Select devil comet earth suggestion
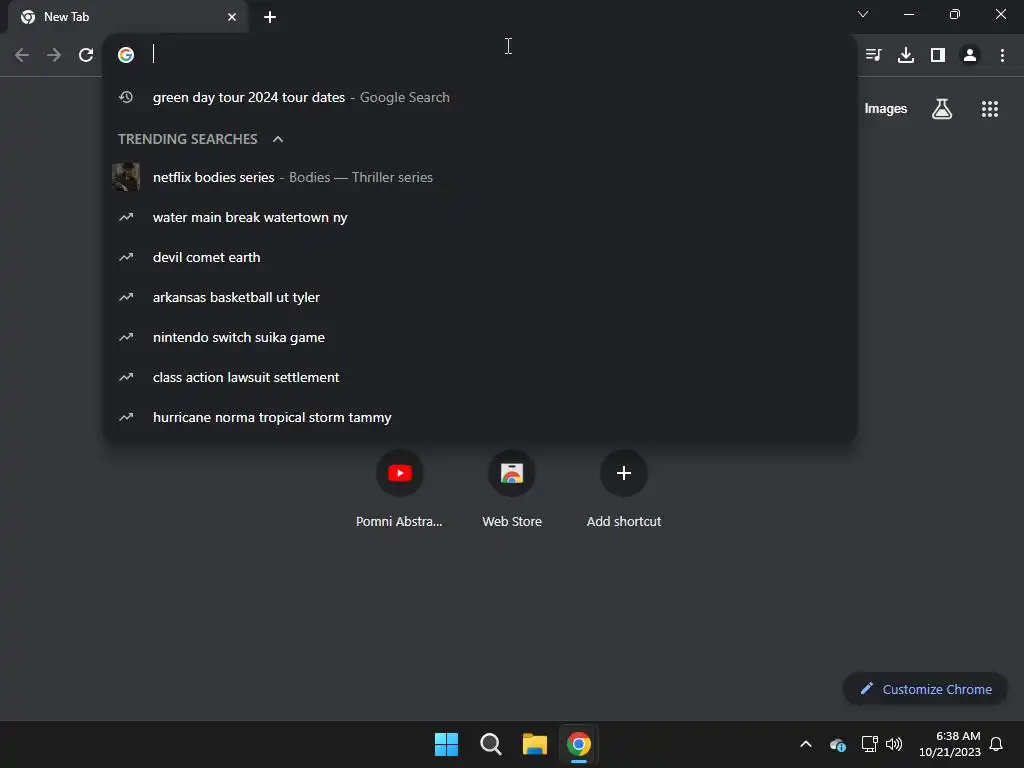 pyautogui.click(x=480, y=257)
